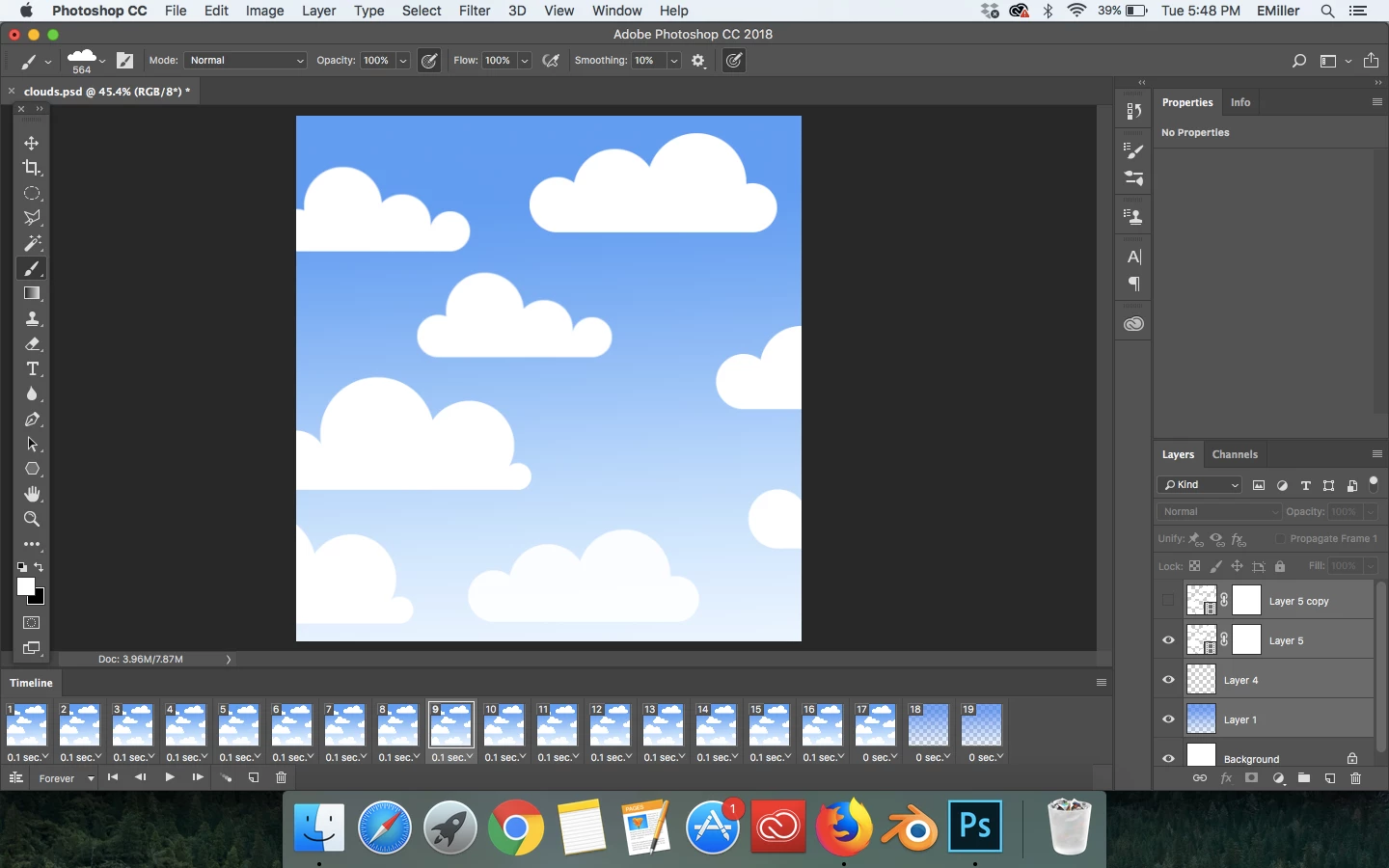This screenshot has height=868, width=1389.
Task: Select the Brush tool in toolbox
Action: [32, 268]
